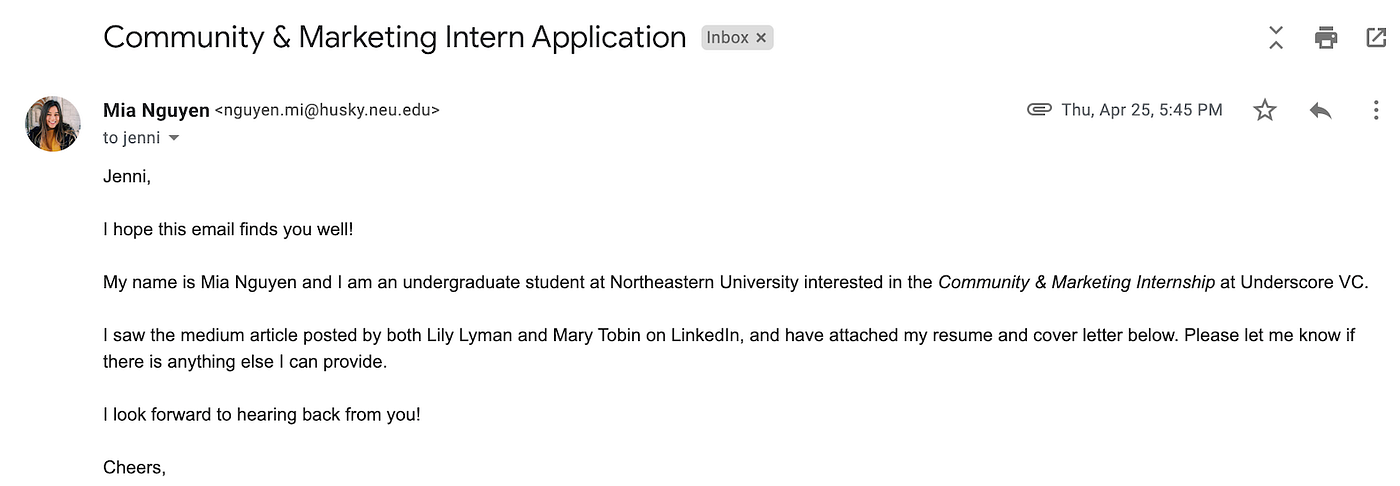Viewport: 1400px width, 486px height.
Task: Click the 'I look forward to hearing back' line
Action: pos(262,414)
